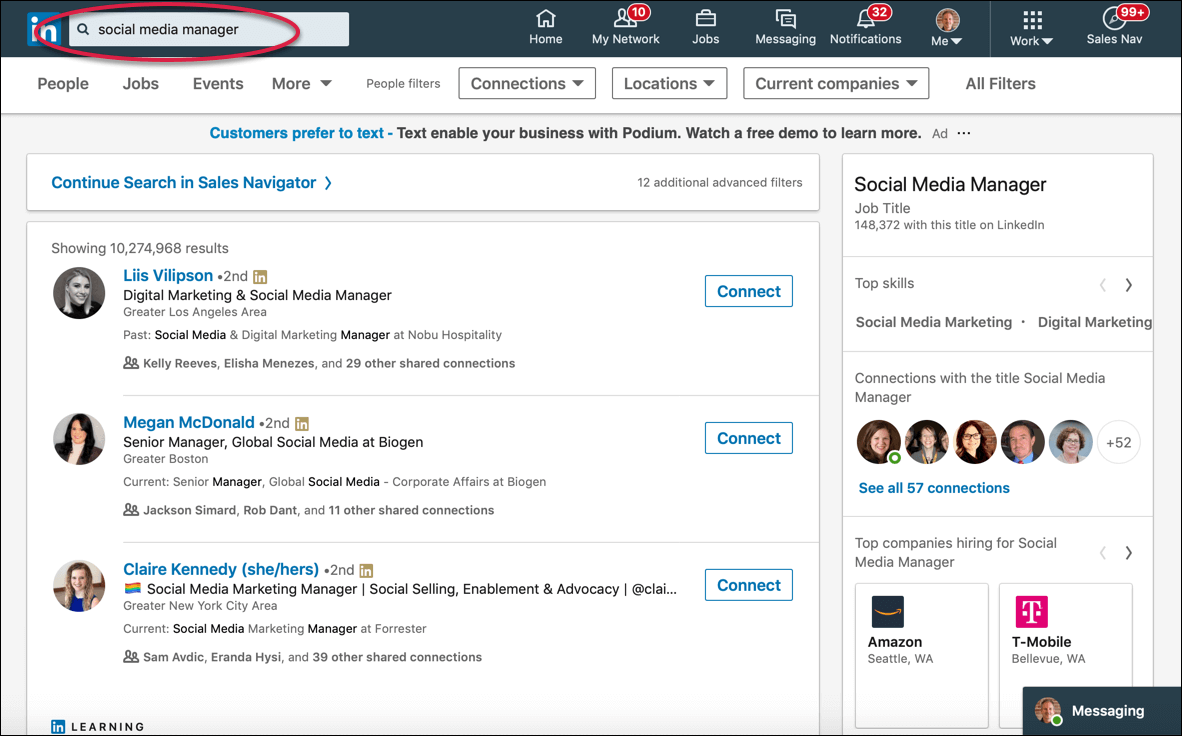The width and height of the screenshot is (1182, 736).
Task: Click the social media manager search field
Action: coord(209,29)
